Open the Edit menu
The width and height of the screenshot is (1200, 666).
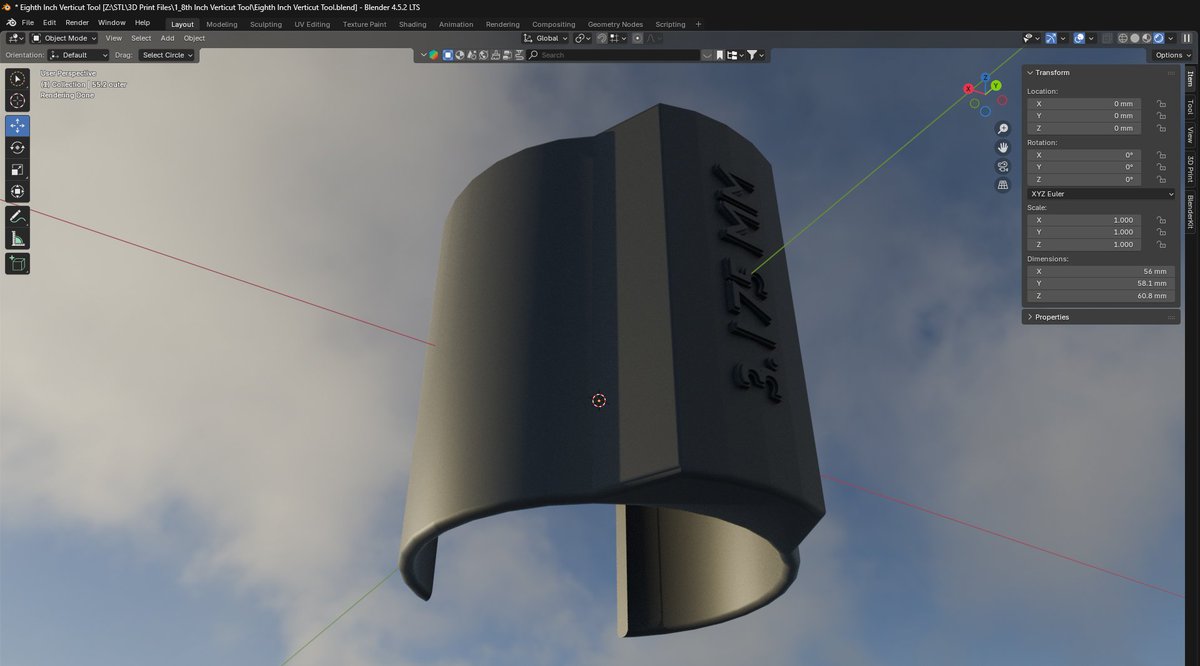coord(49,22)
